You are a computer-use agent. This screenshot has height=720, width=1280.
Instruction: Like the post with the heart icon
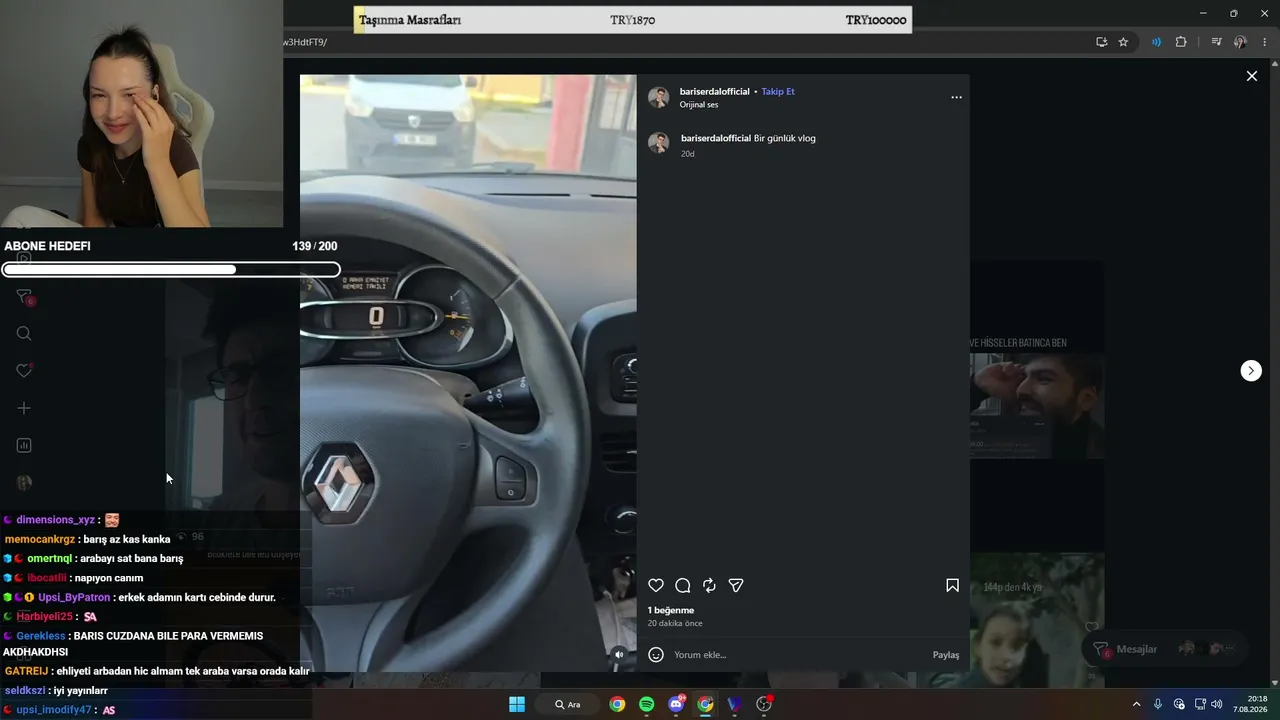click(656, 586)
